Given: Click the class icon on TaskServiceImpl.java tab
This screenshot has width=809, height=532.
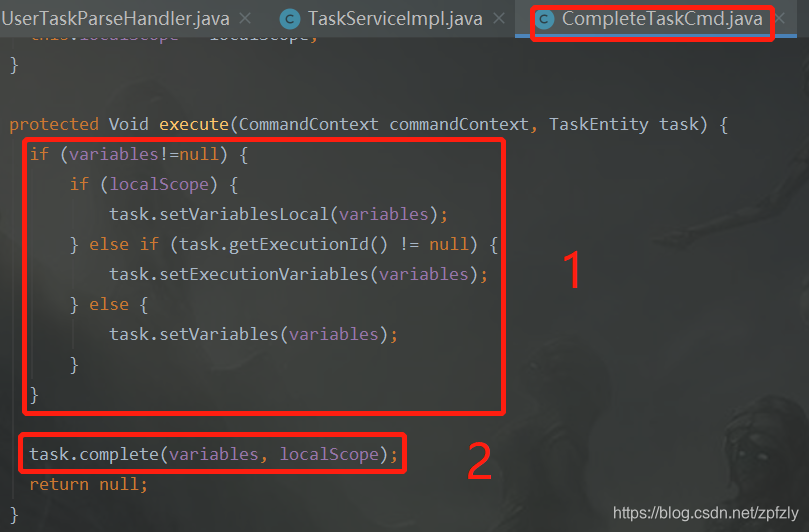Looking at the screenshot, I should [x=289, y=20].
